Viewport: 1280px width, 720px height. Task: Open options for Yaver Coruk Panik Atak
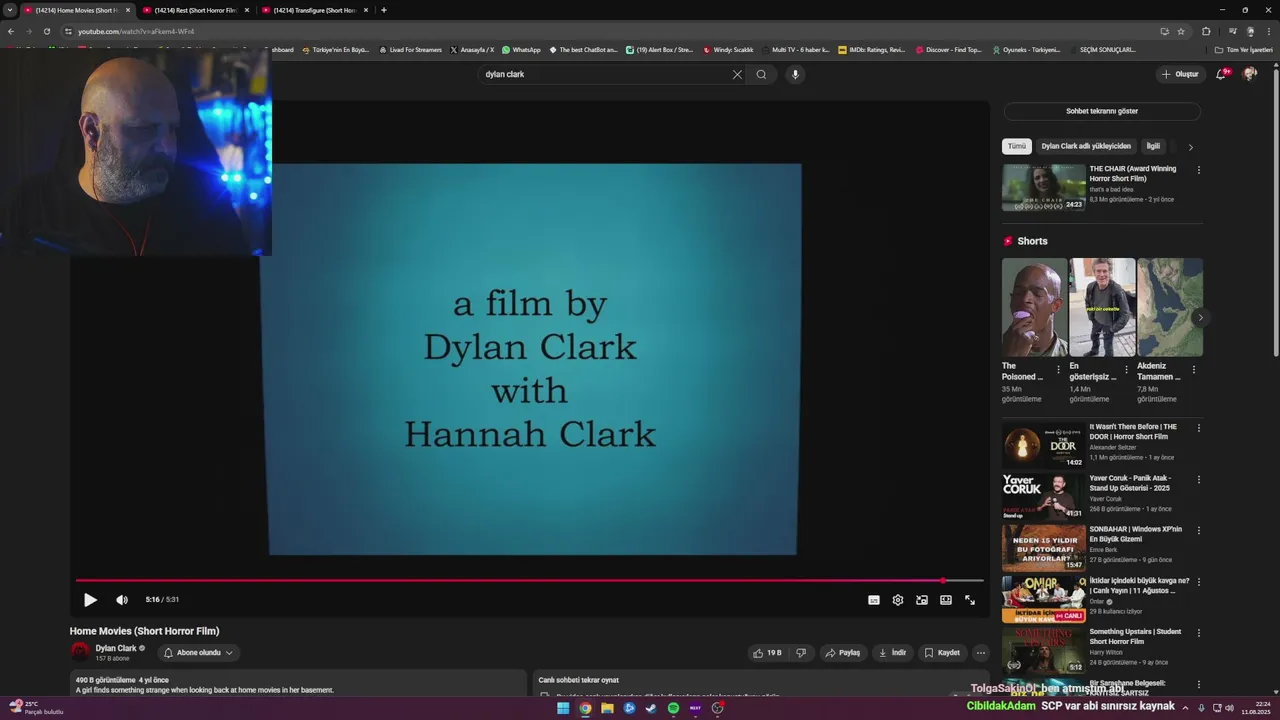pos(1199,480)
